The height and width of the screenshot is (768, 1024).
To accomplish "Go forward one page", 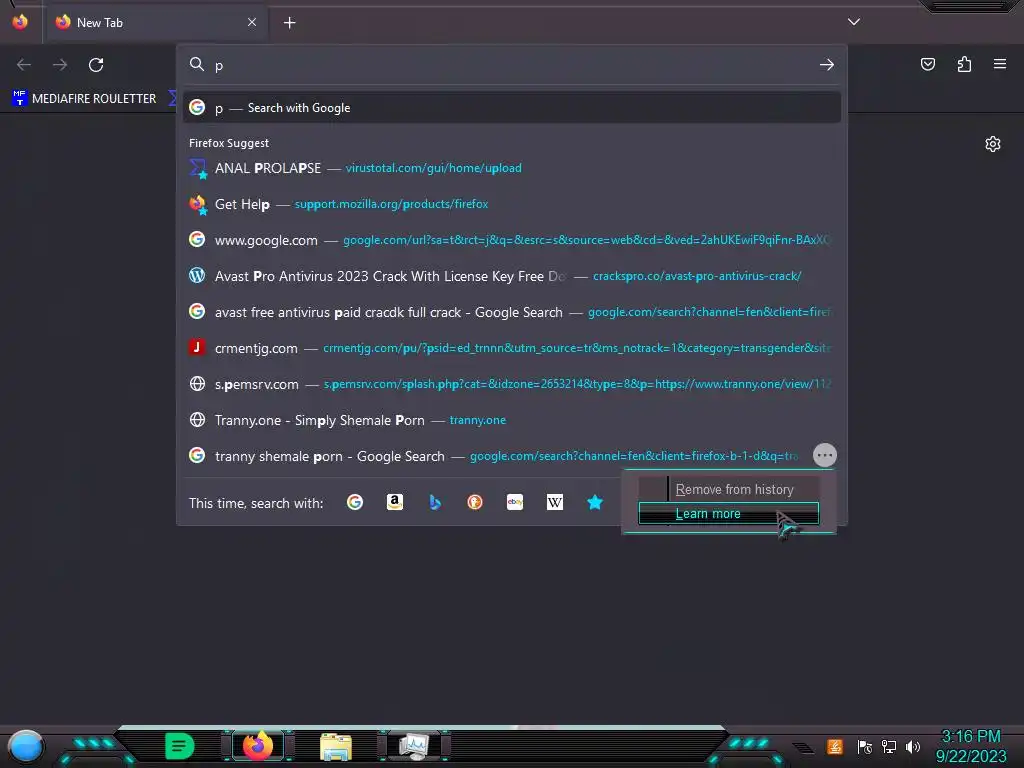I will click(x=60, y=65).
